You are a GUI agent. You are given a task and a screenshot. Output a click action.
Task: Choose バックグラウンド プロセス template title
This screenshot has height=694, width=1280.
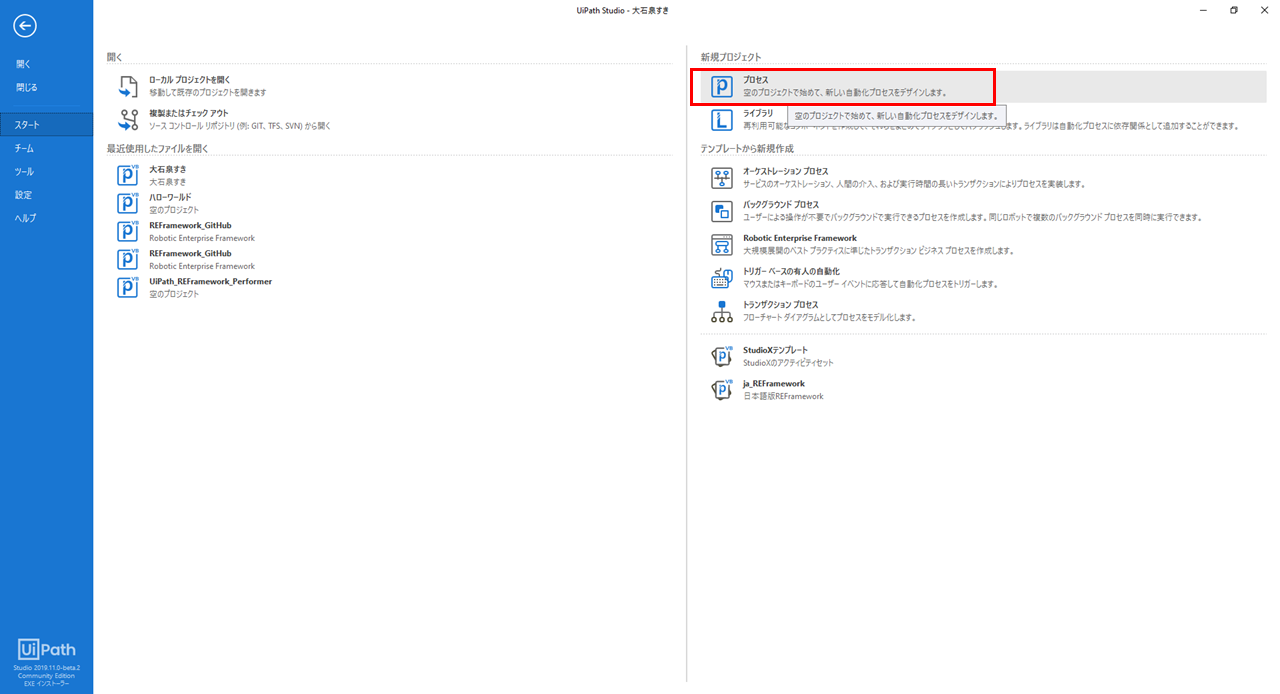[x=781, y=204]
